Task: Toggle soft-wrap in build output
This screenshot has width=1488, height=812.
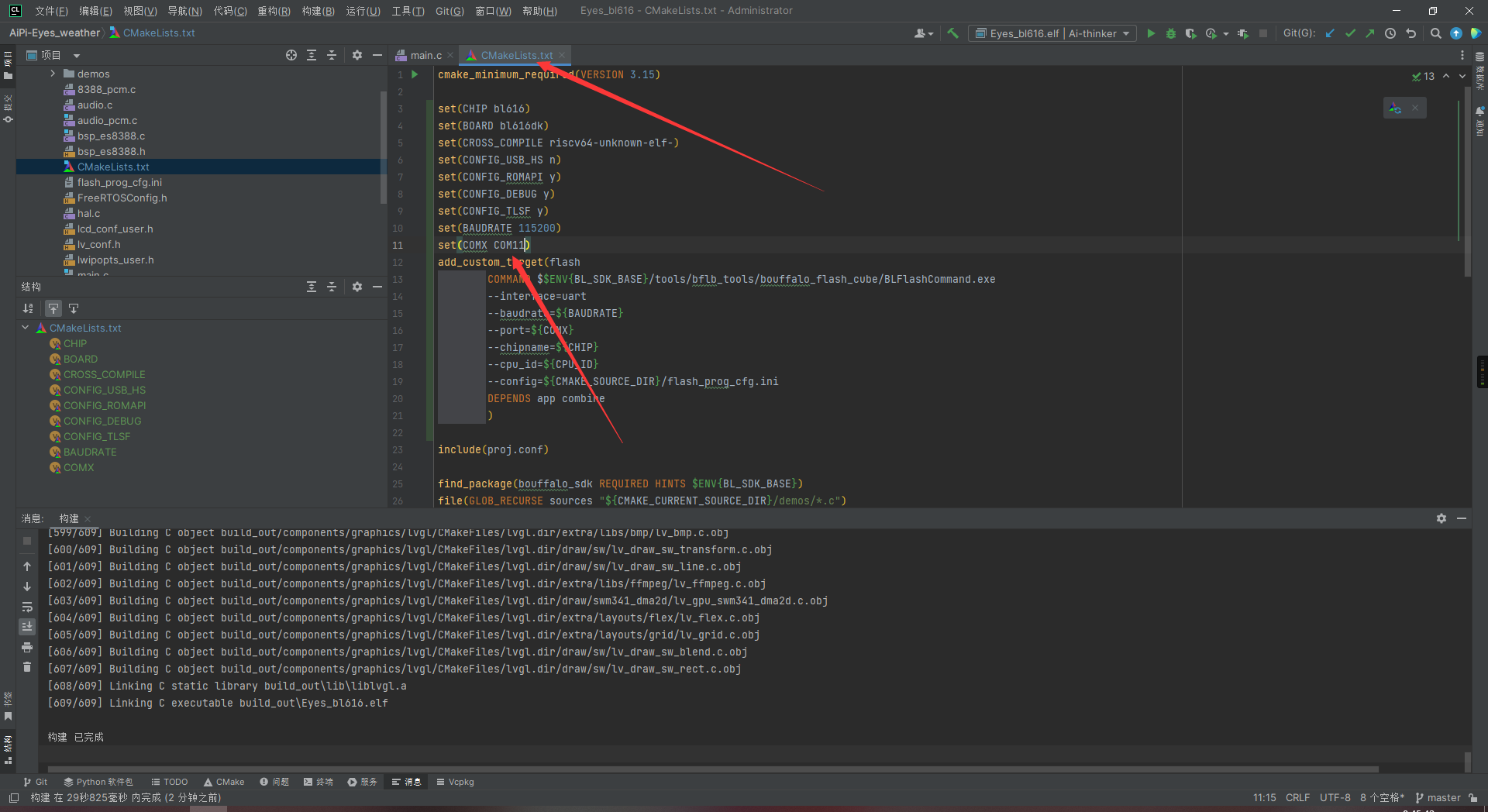Action: pyautogui.click(x=27, y=607)
